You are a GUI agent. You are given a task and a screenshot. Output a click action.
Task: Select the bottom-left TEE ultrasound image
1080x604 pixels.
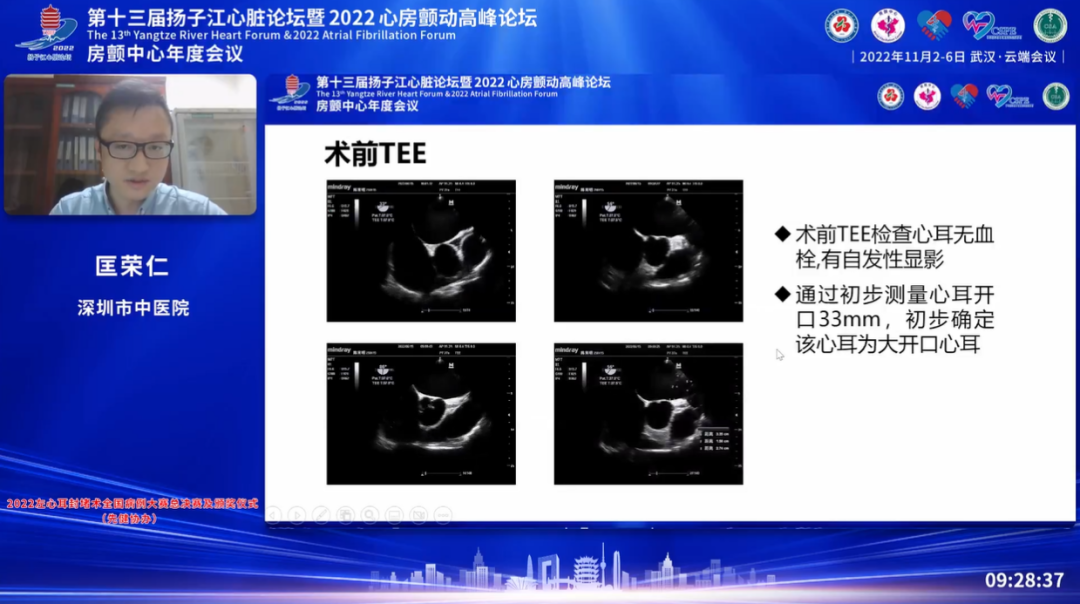tap(421, 414)
